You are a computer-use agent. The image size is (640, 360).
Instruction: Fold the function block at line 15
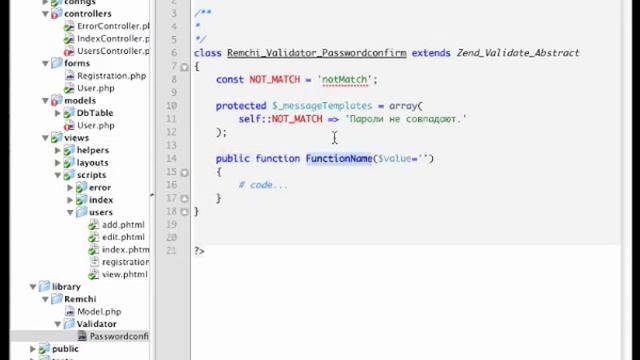184,173
